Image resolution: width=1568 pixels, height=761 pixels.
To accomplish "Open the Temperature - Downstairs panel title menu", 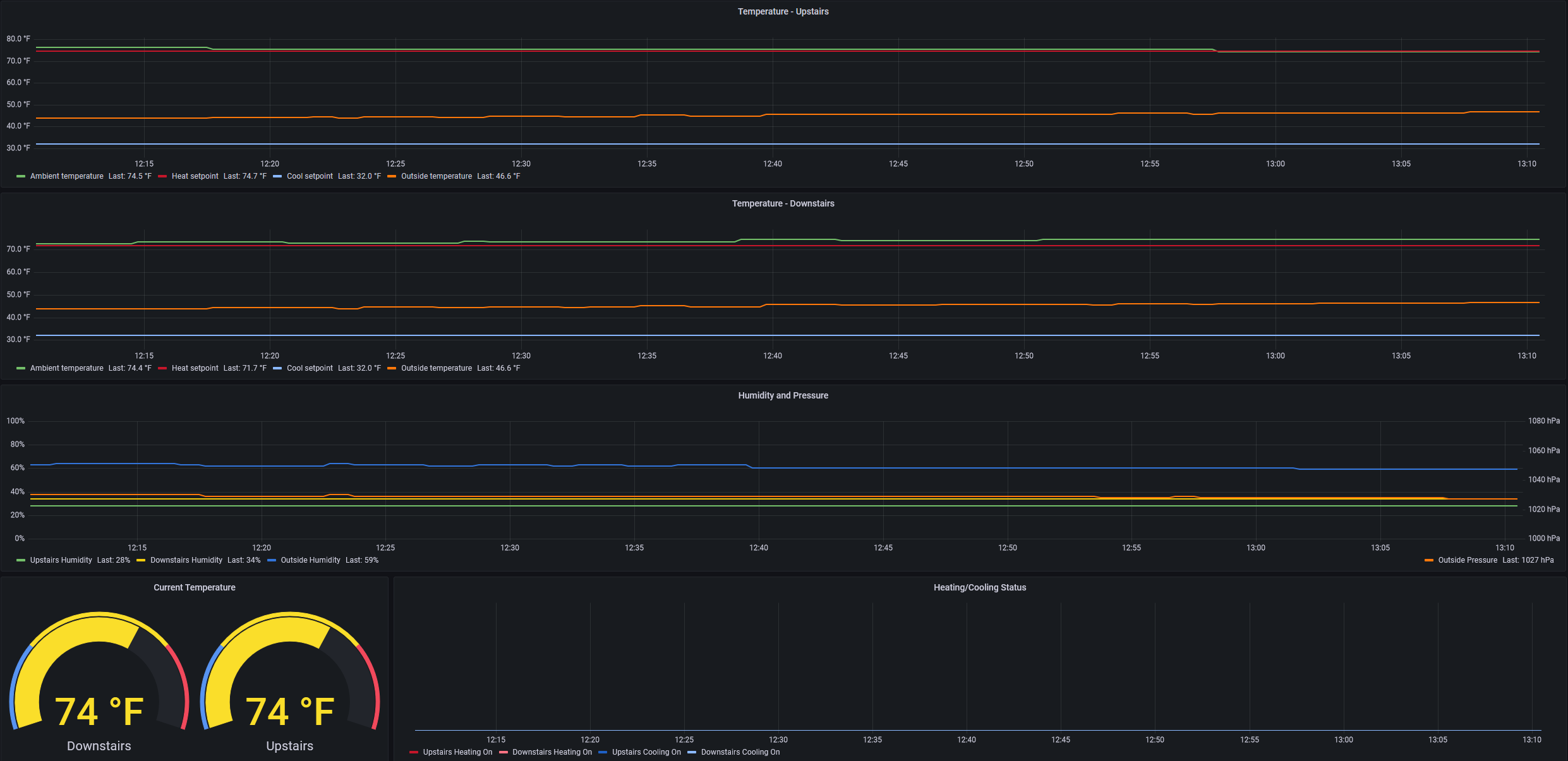I will click(x=783, y=203).
